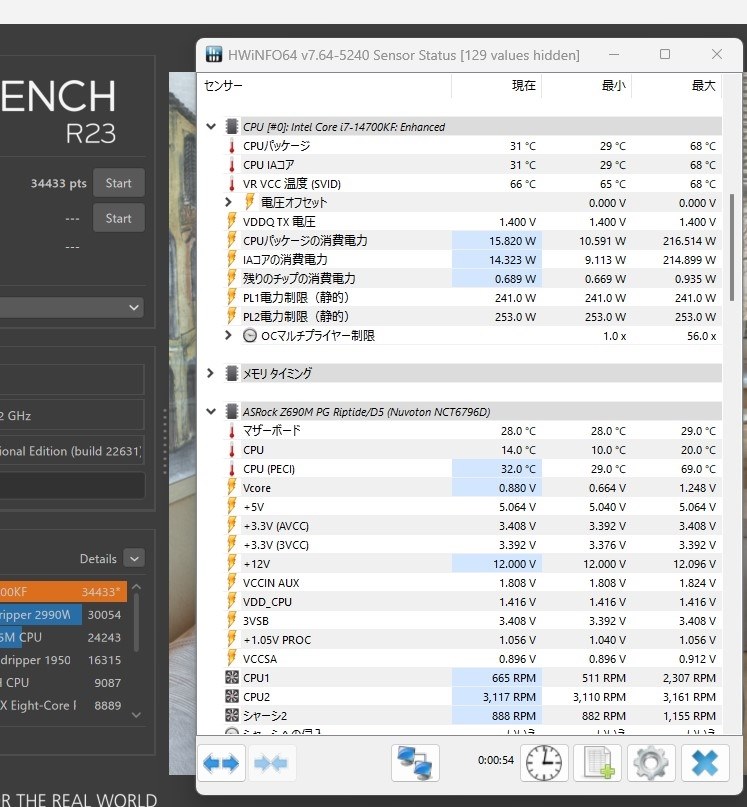Click Start next to 34433 pts in Cinebench

pos(118,183)
